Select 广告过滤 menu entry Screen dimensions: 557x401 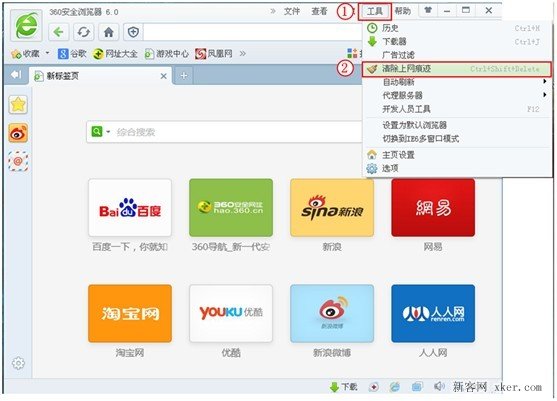[458, 55]
